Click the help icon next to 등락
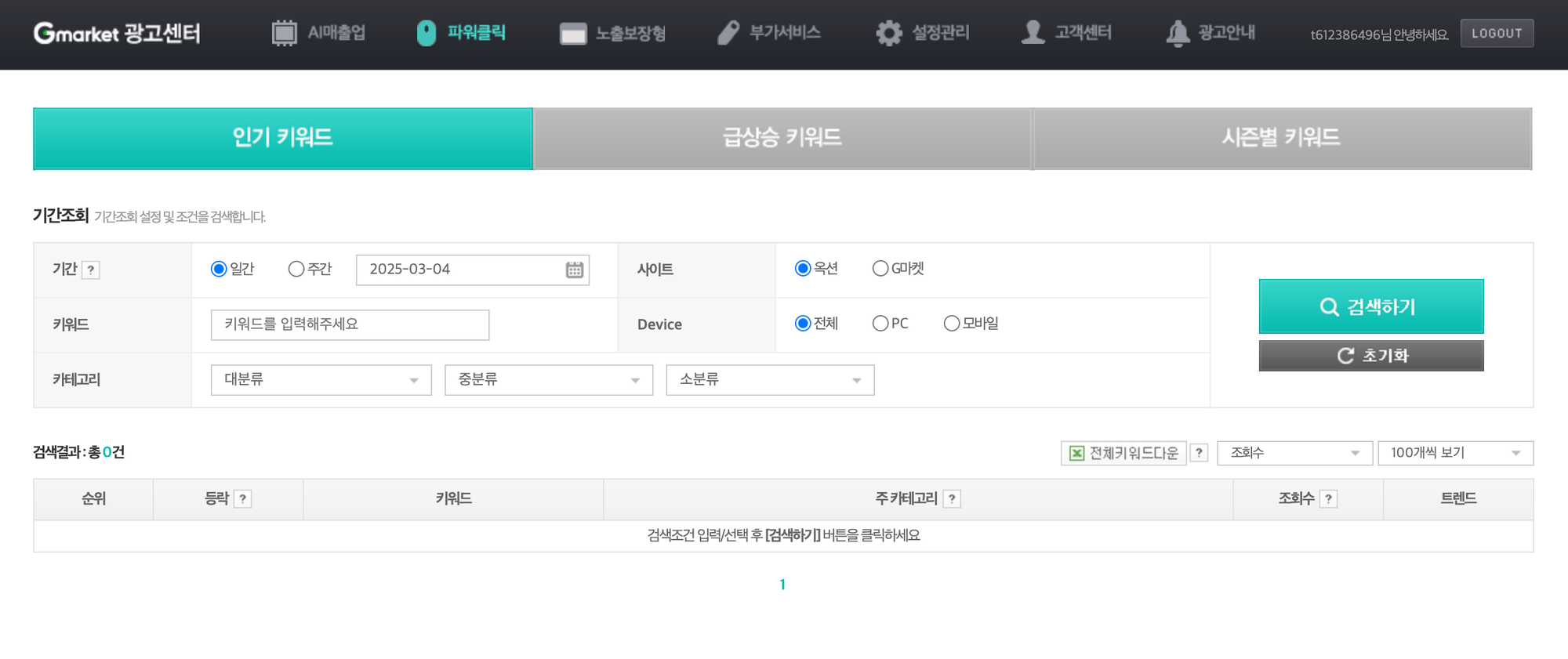This screenshot has width=1568, height=659. [243, 499]
